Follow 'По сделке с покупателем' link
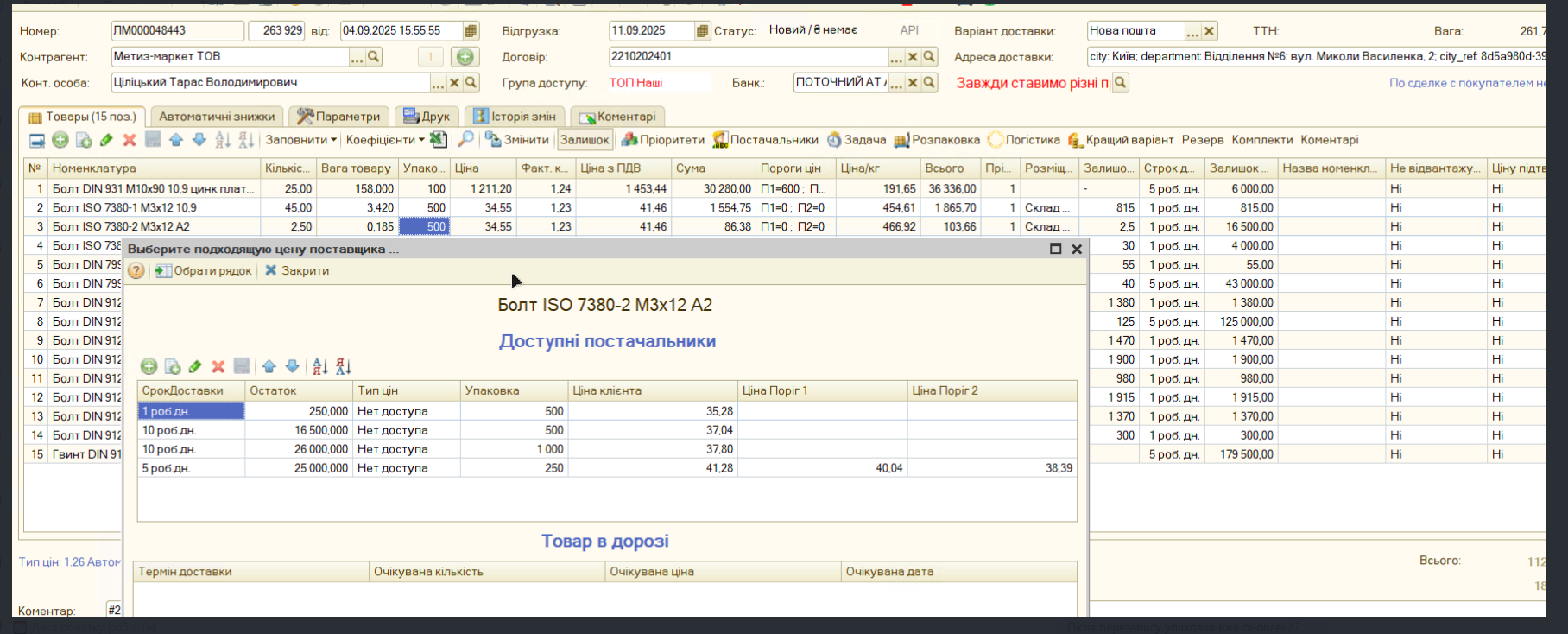The width and height of the screenshot is (1568, 634). [x=1467, y=83]
